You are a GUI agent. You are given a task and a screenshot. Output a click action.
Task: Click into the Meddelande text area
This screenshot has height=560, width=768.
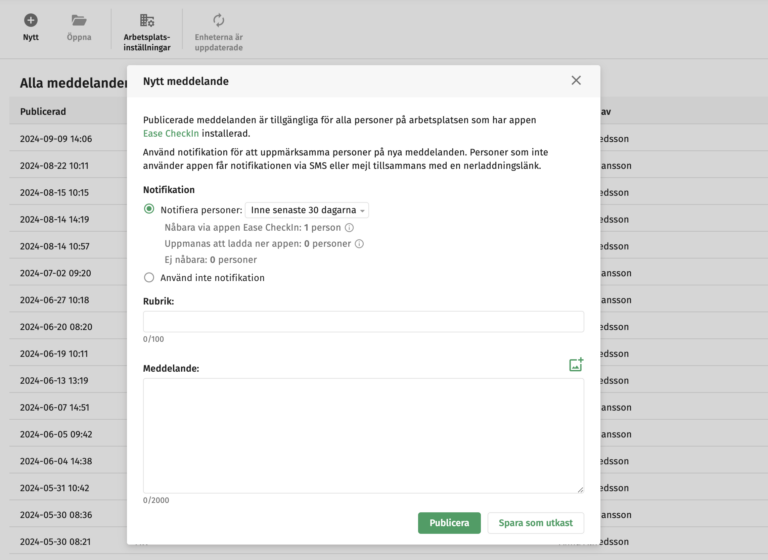363,435
